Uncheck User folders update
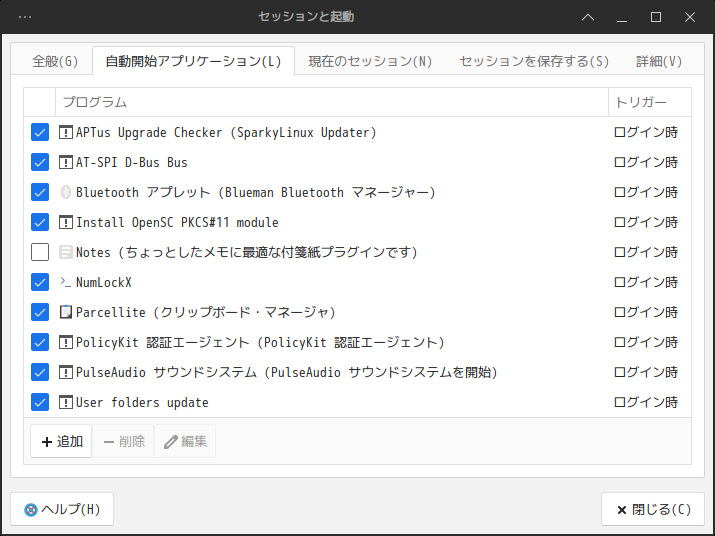 click(40, 402)
